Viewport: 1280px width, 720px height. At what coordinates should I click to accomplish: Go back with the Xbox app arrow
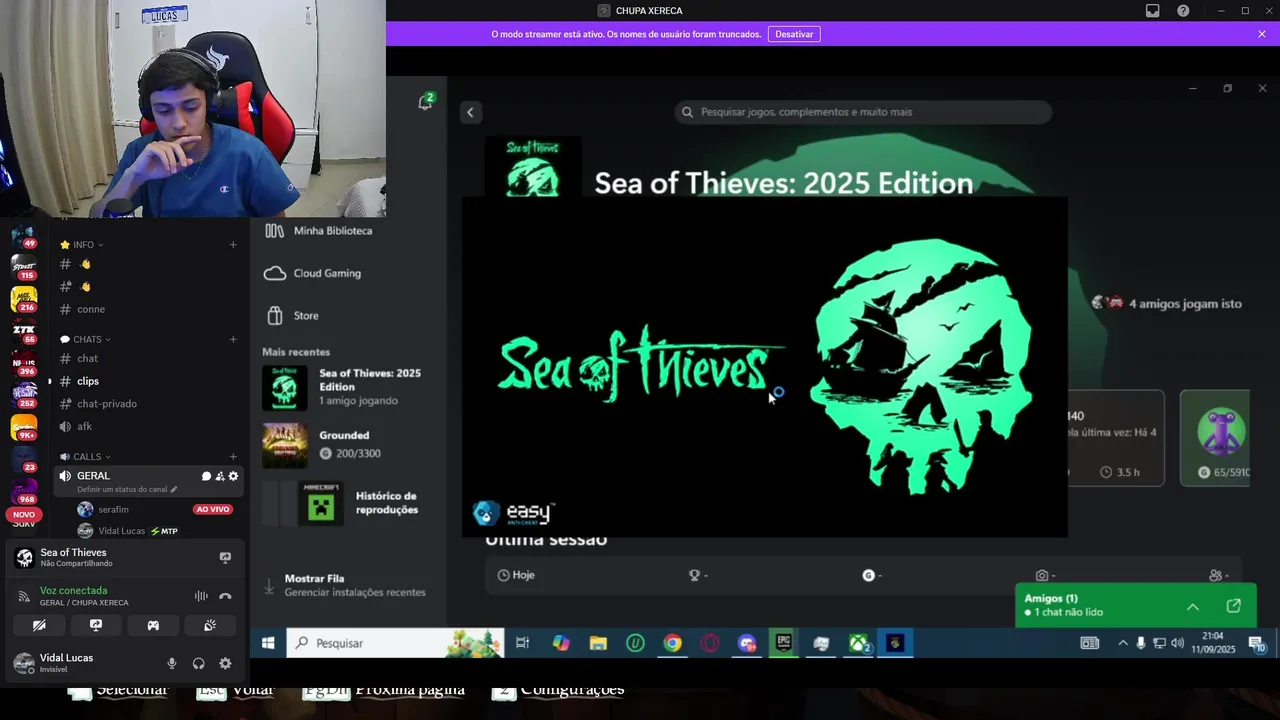471,112
